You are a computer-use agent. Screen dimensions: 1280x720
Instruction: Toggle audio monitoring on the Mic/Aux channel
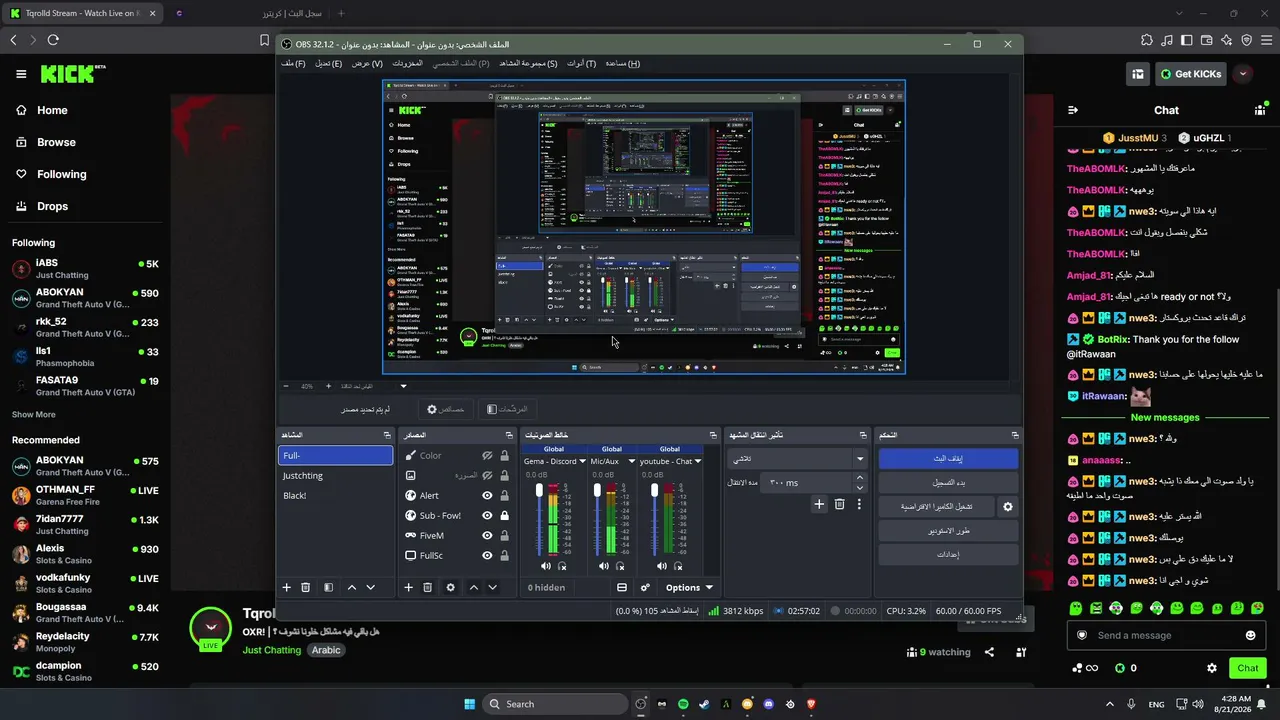pos(621,566)
